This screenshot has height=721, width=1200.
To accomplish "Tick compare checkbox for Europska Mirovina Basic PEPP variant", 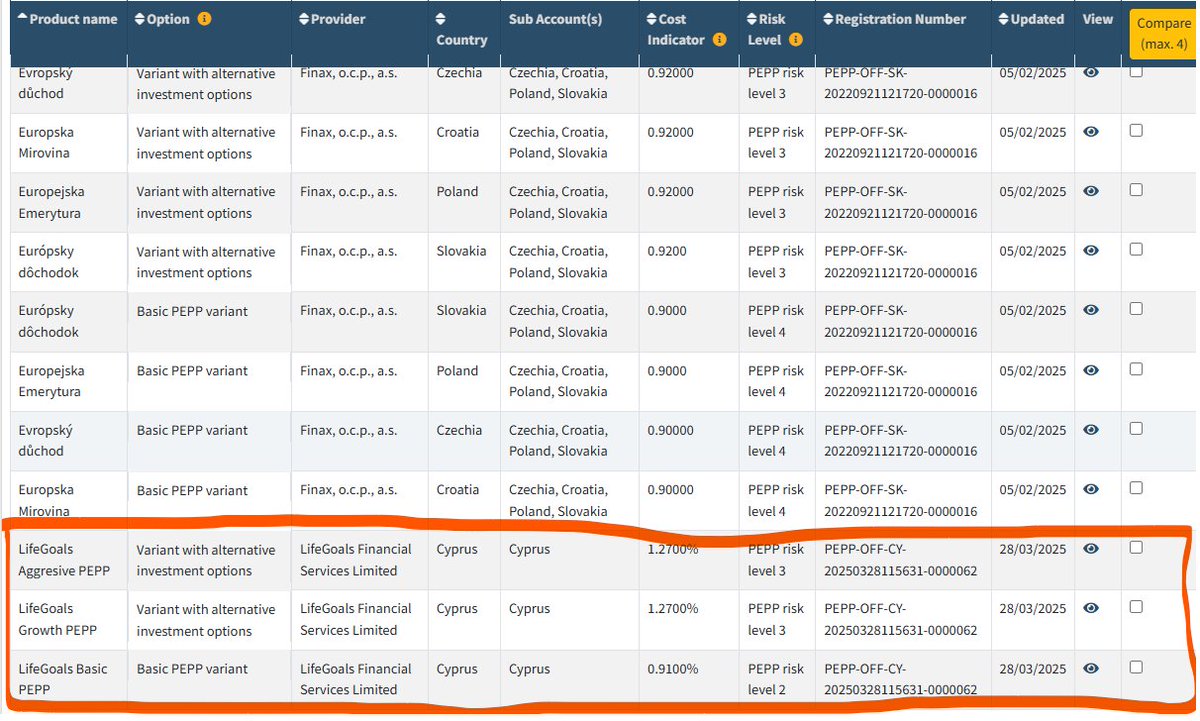I will (1136, 488).
